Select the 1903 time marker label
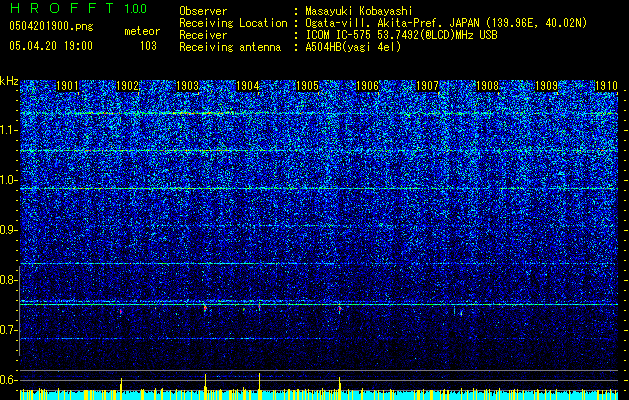The height and width of the screenshot is (400, 629). point(187,86)
